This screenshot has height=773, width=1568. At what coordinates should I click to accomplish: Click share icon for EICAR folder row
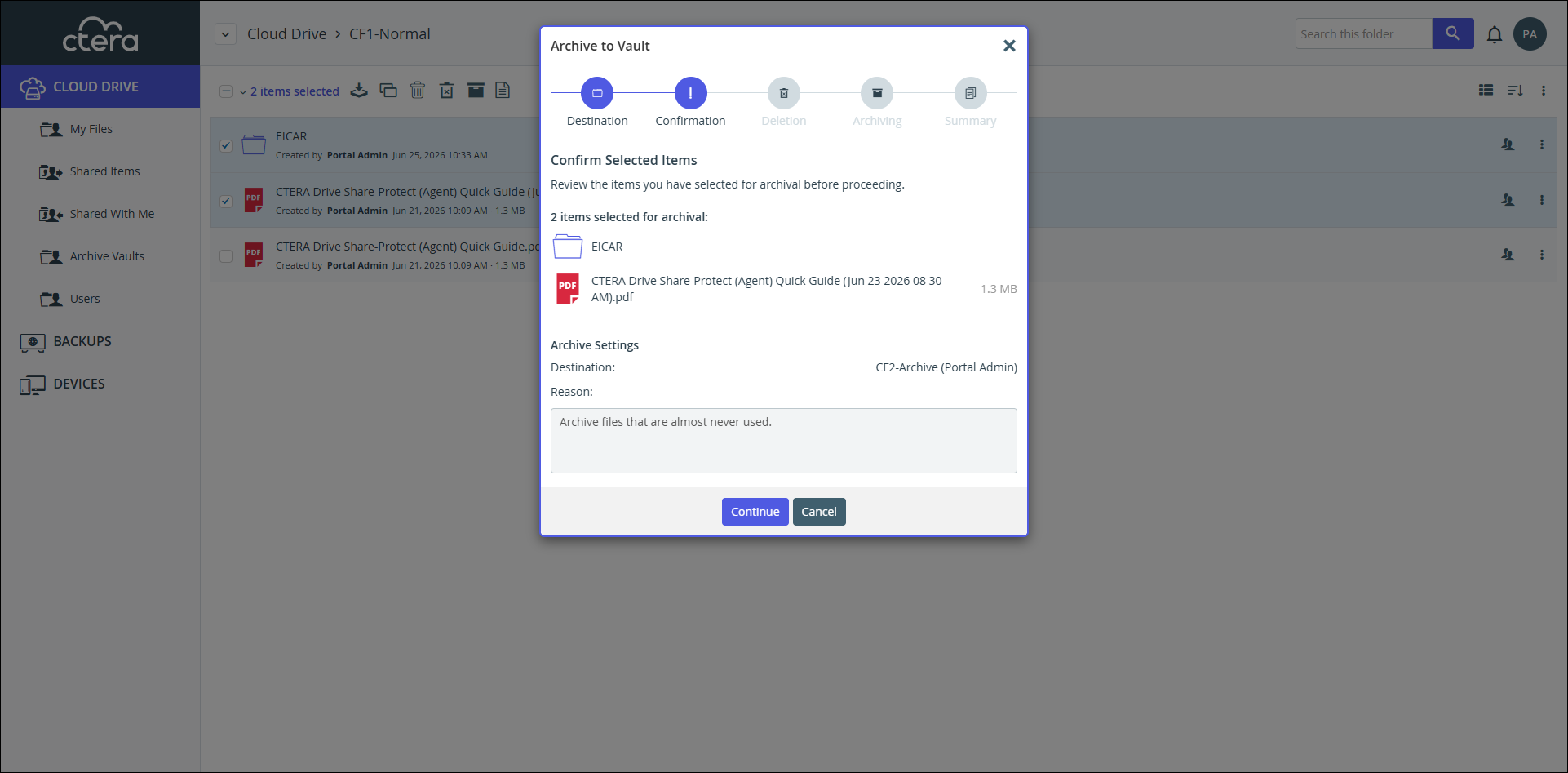coord(1508,144)
